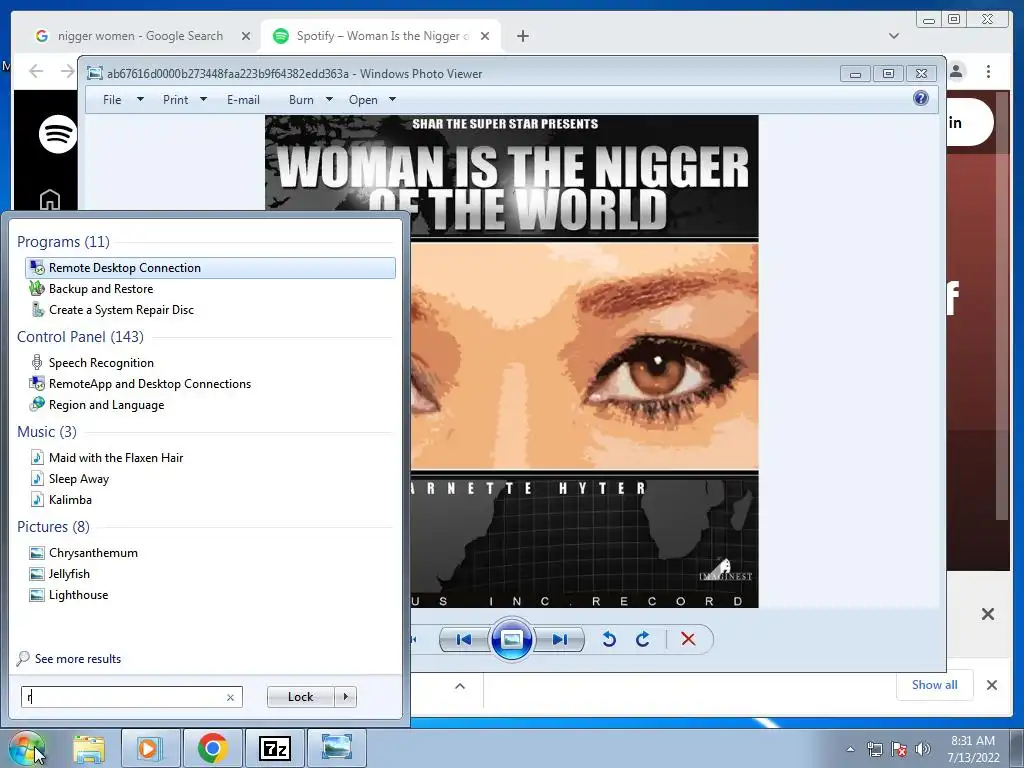Close the Spotify tab
Viewport: 1024px width, 768px height.
[x=485, y=37]
